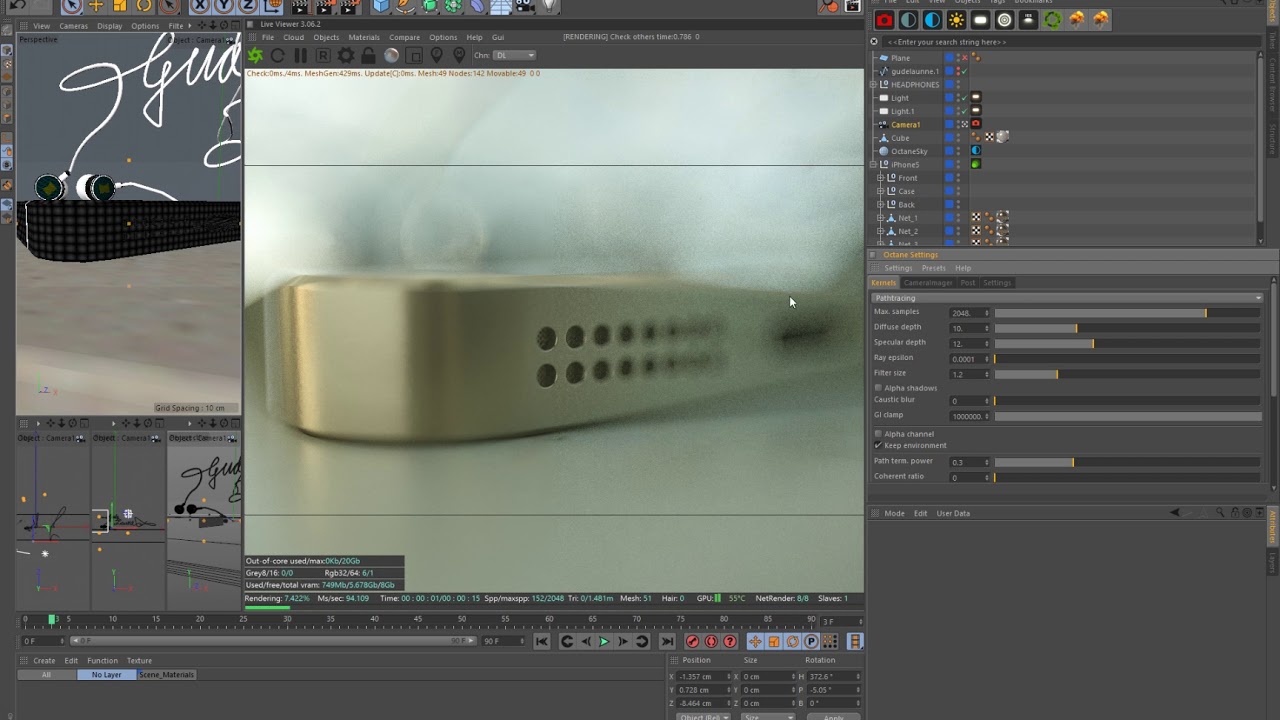
Task: Click the keyframe selection question-mark icon
Action: point(730,642)
